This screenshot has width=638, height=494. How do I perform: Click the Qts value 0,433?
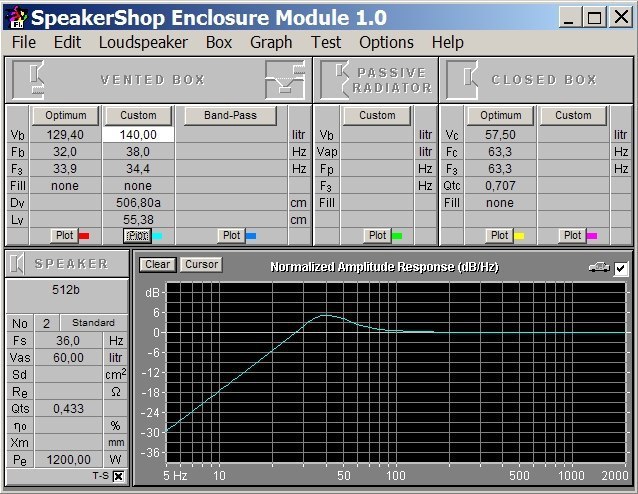click(68, 409)
